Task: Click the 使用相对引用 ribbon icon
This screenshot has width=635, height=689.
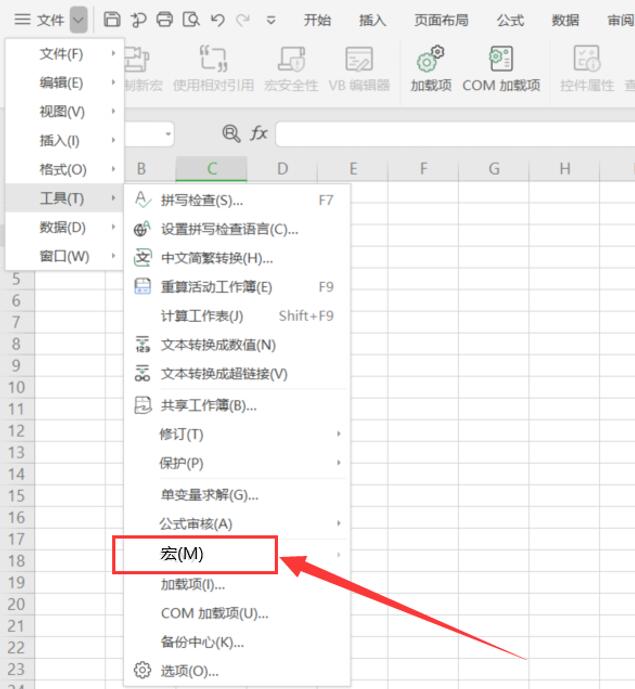Action: (x=214, y=58)
